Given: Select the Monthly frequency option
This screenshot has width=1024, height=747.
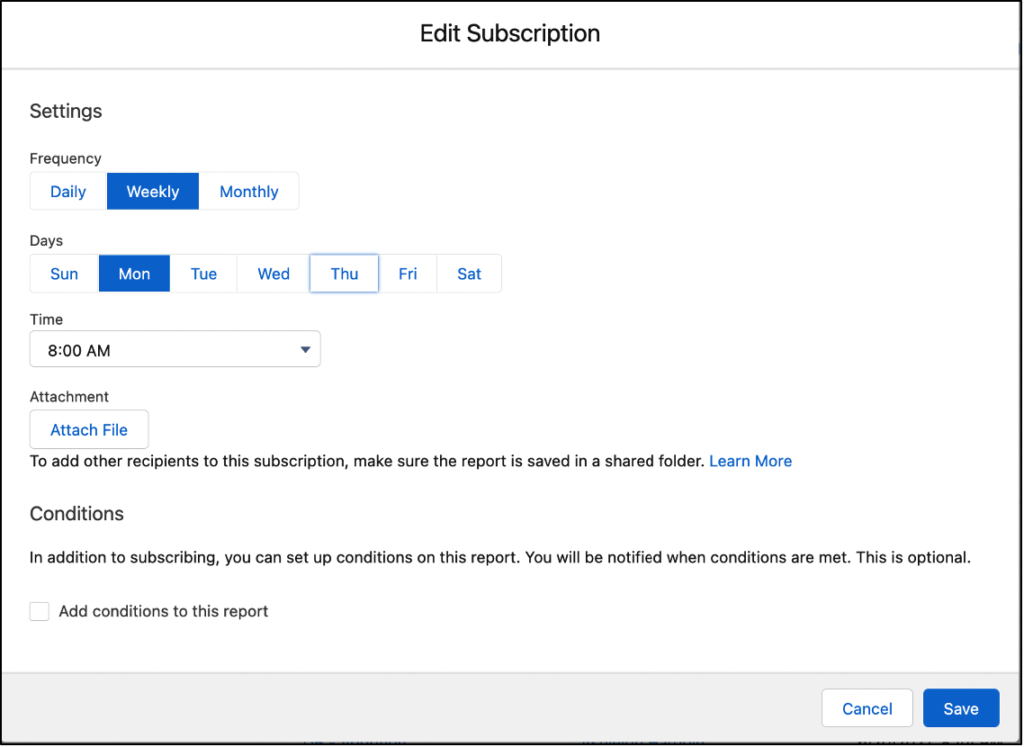Looking at the screenshot, I should (x=248, y=191).
